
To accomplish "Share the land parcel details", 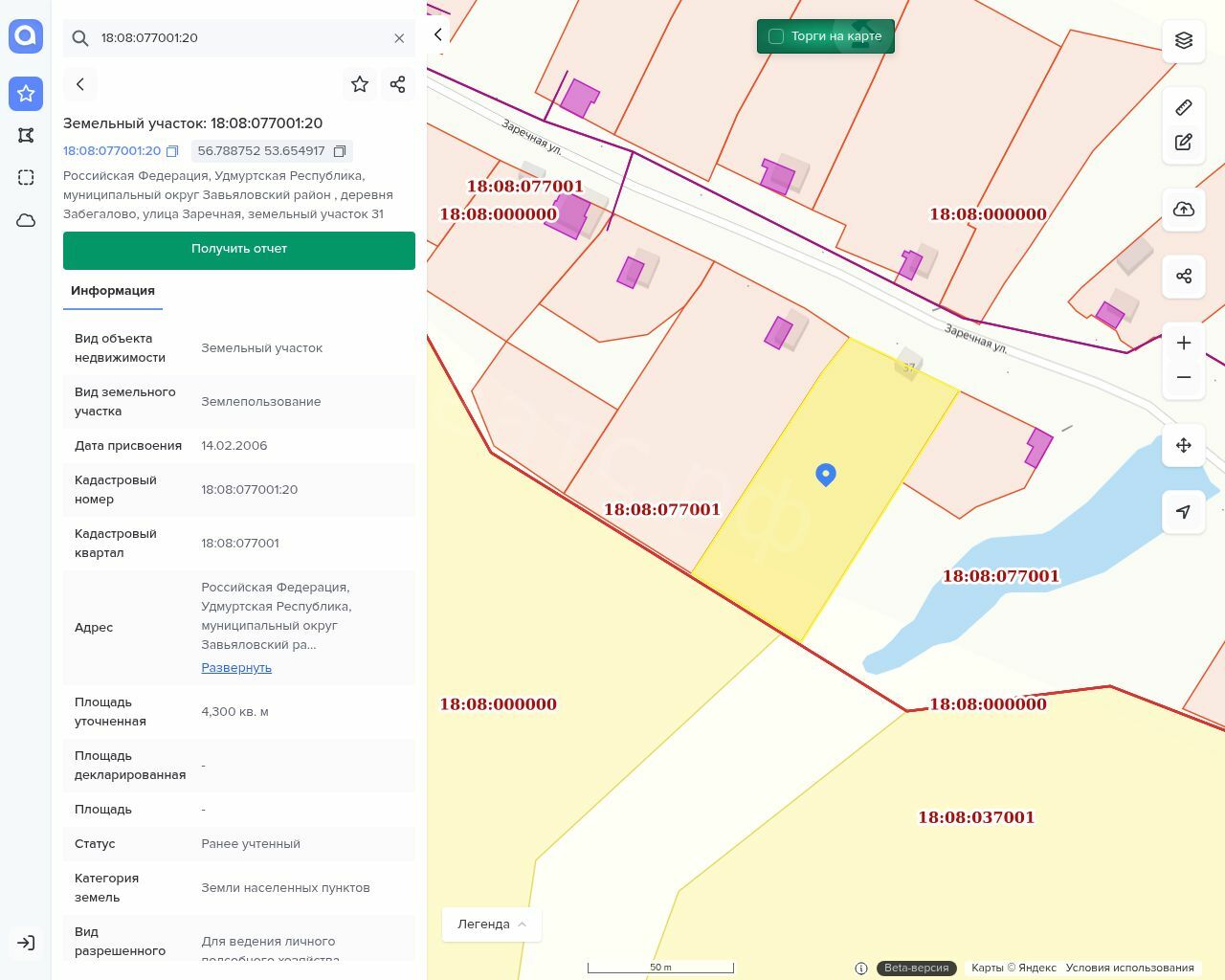I will click(x=398, y=84).
